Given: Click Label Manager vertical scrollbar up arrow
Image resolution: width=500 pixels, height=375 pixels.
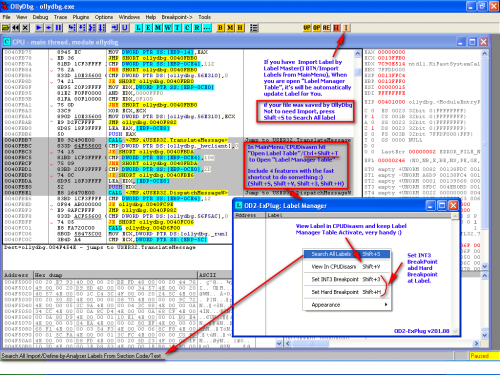Looking at the screenshot, I should pyautogui.click(x=455, y=216).
